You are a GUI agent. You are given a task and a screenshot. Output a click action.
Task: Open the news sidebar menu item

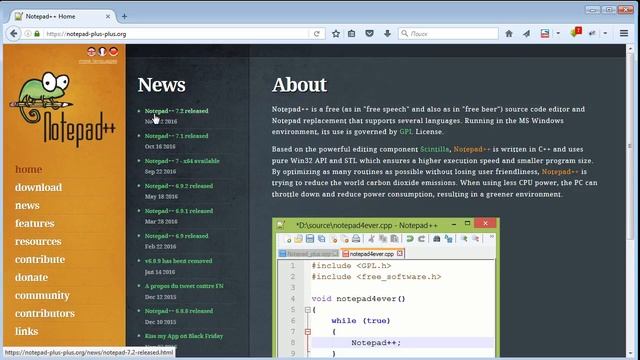tap(27, 205)
